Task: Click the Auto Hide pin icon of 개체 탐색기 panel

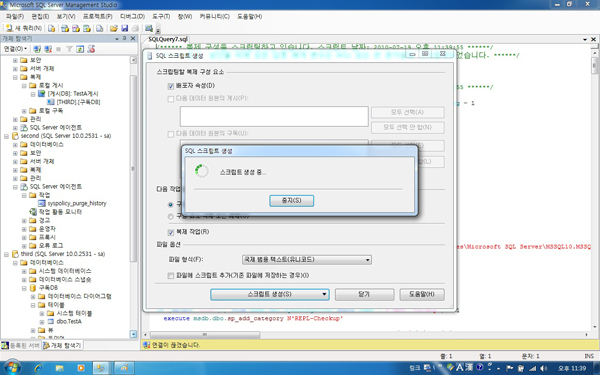Action: (x=124, y=39)
